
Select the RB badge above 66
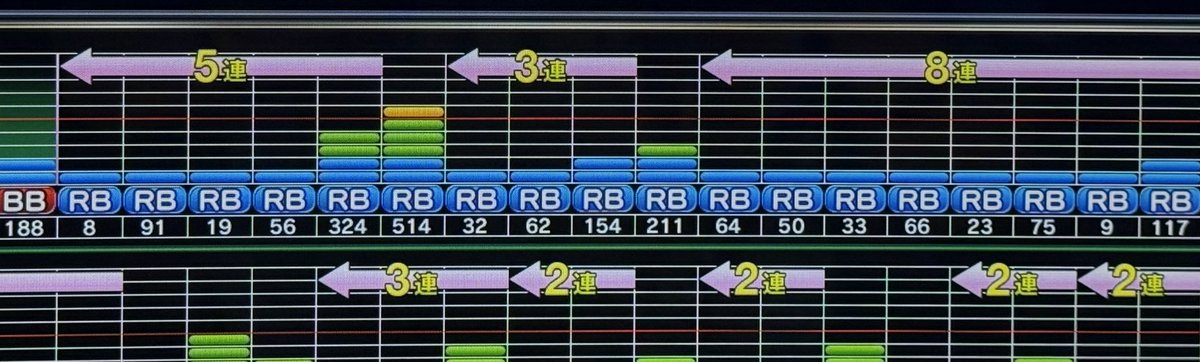919,201
